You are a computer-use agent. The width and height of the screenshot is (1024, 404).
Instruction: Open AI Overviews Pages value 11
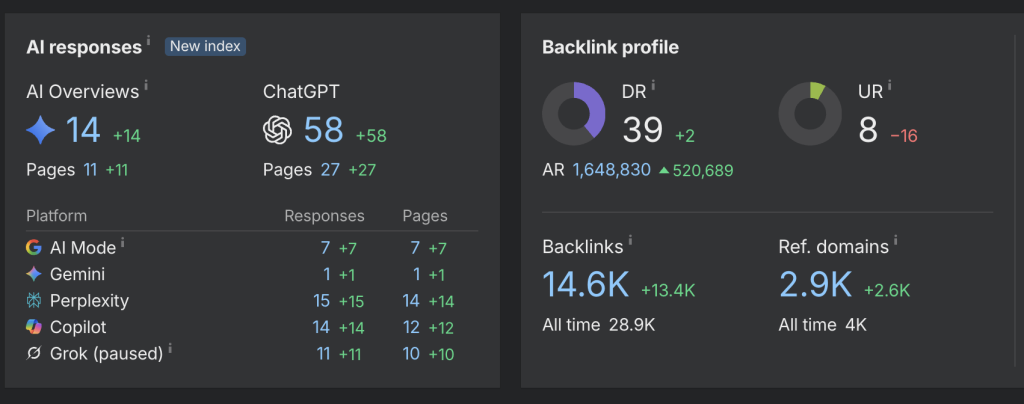90,170
